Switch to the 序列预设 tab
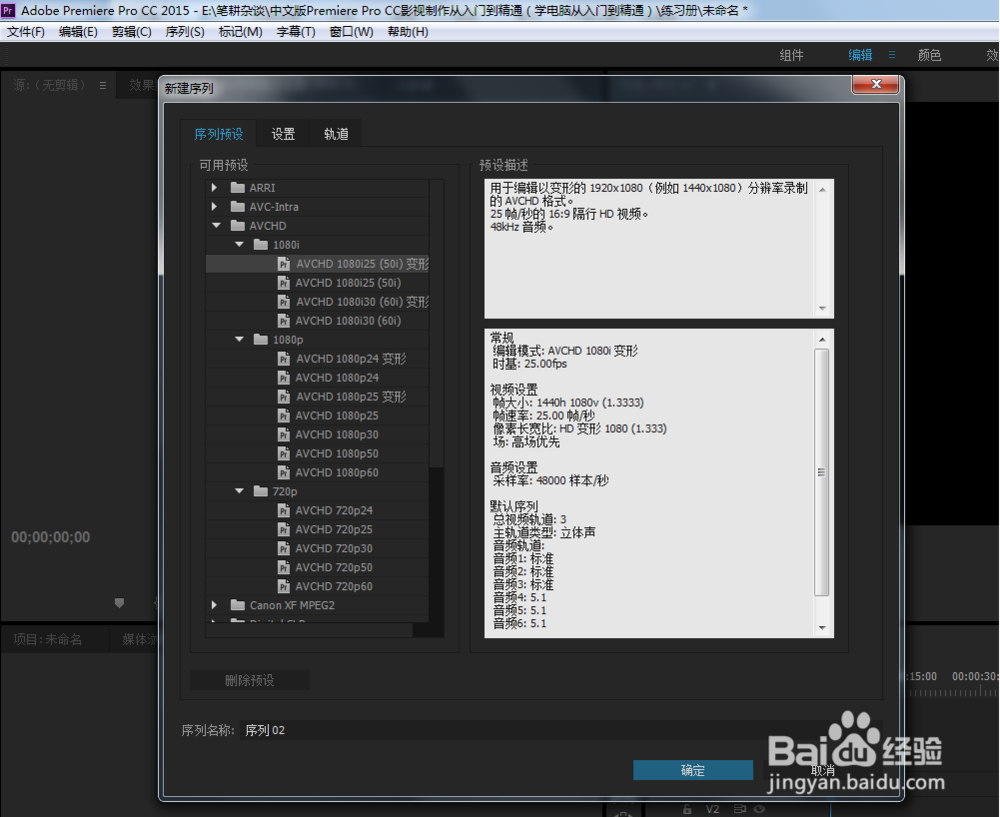The height and width of the screenshot is (817, 1000). coord(219,134)
